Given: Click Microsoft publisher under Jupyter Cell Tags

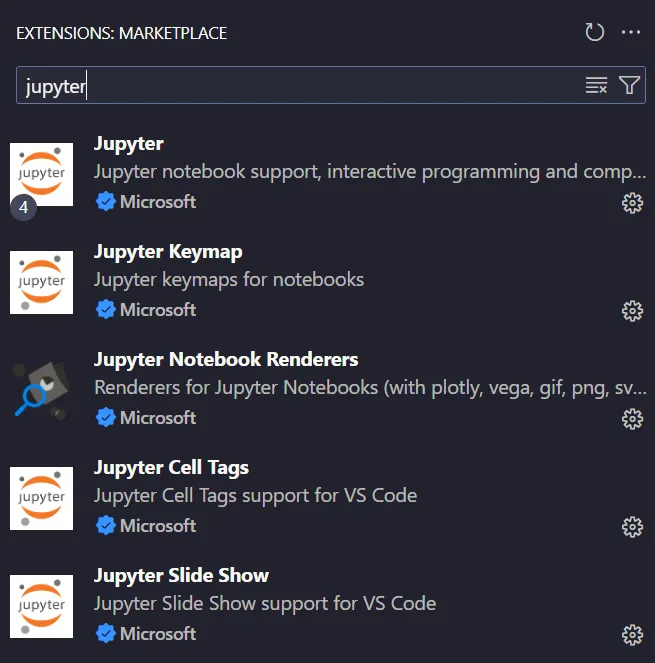Looking at the screenshot, I should (x=158, y=526).
